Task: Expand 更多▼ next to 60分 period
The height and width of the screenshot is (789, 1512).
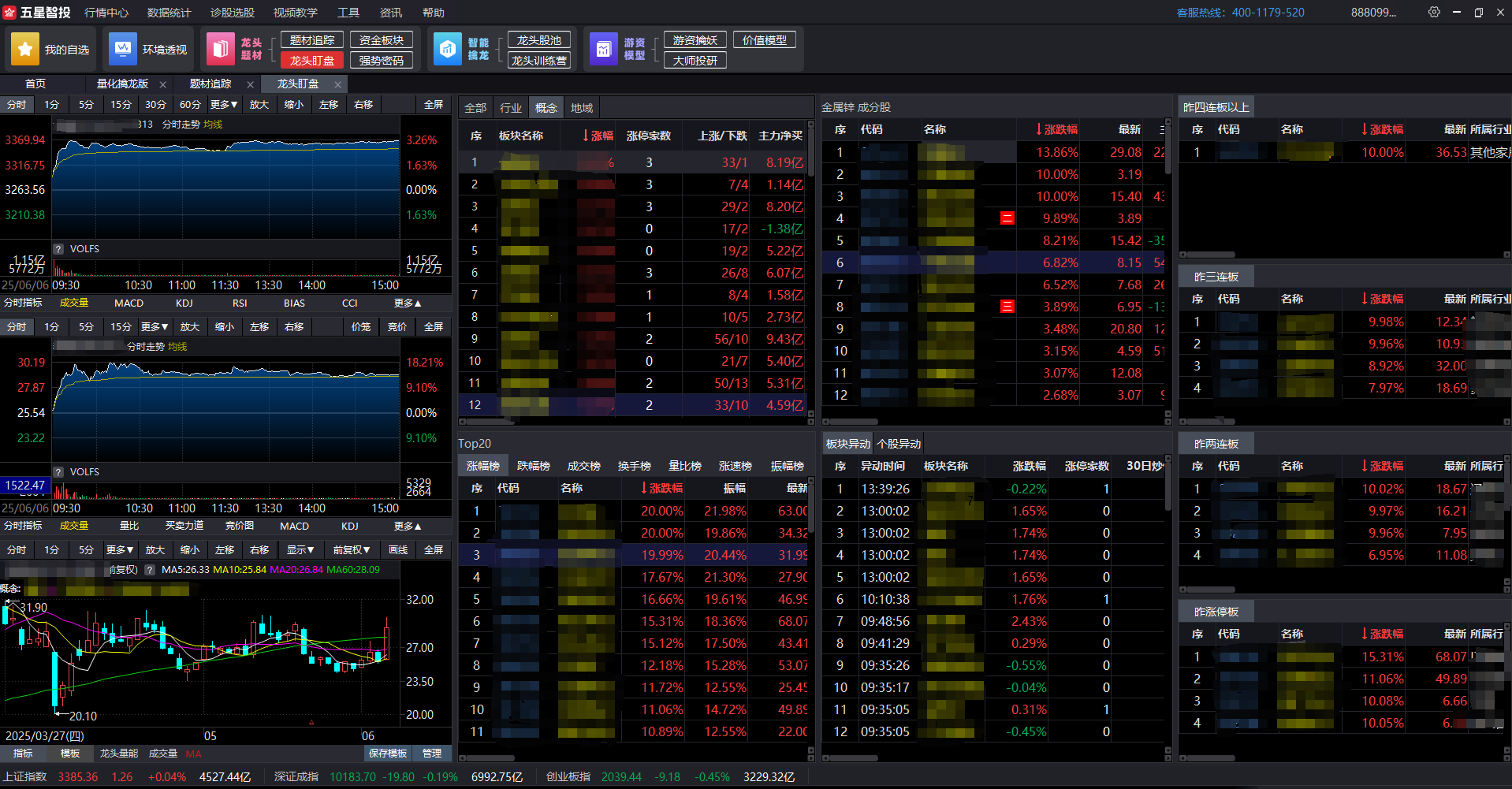Action: (x=224, y=105)
